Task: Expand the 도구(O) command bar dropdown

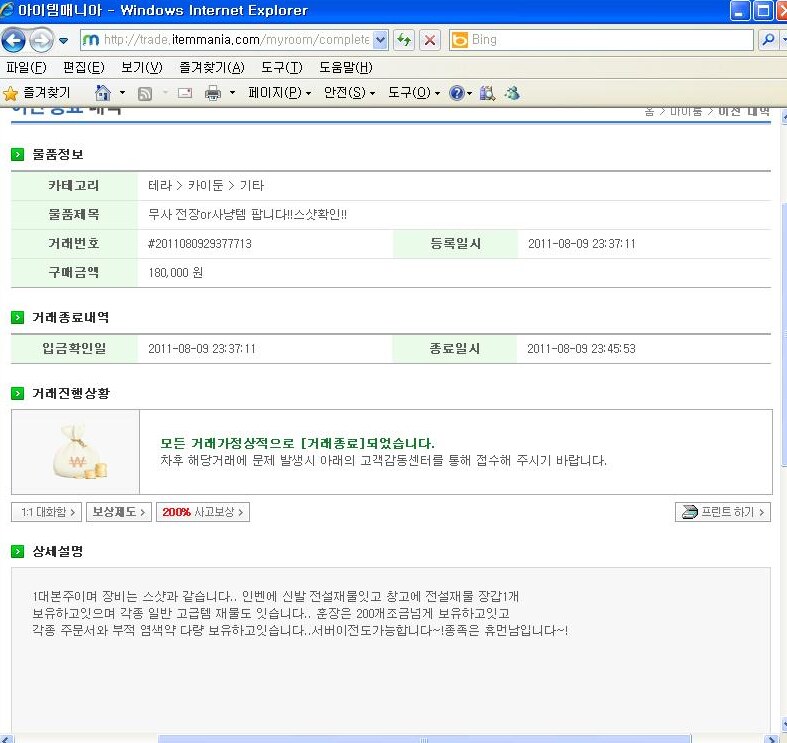Action: (x=413, y=93)
